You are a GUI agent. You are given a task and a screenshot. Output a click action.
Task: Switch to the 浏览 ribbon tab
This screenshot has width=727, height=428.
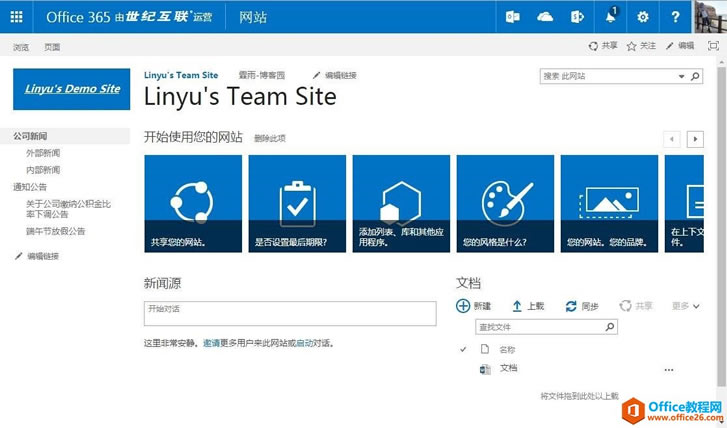coord(21,47)
